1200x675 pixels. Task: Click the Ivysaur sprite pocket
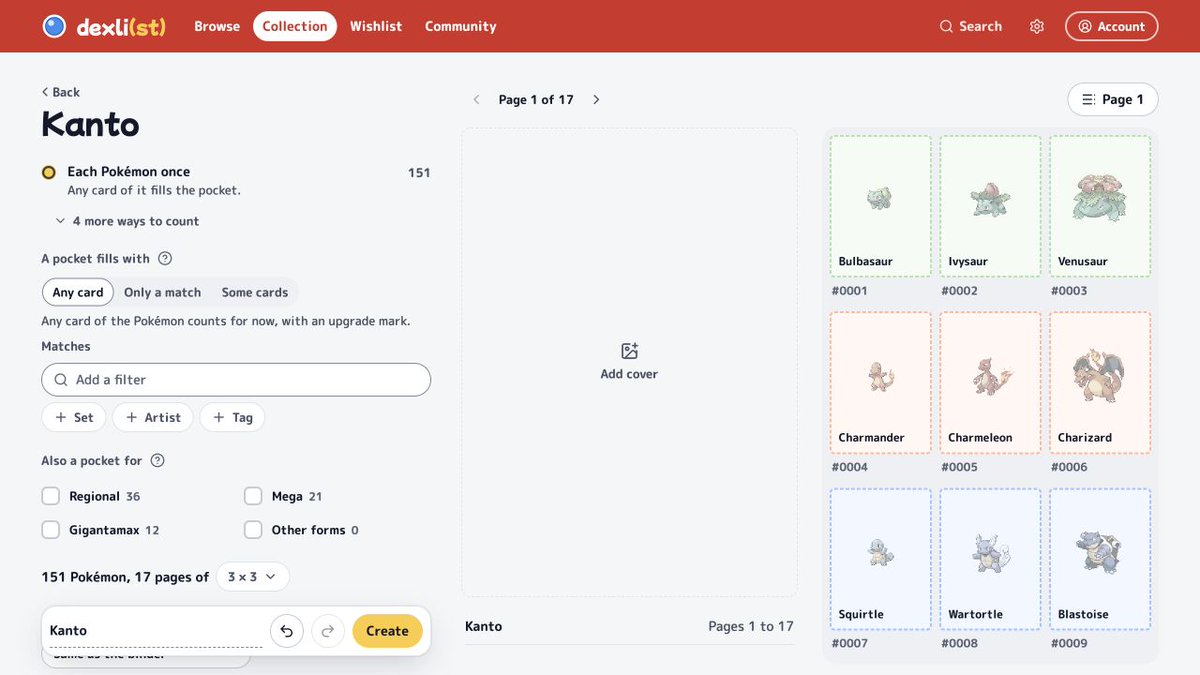click(990, 206)
